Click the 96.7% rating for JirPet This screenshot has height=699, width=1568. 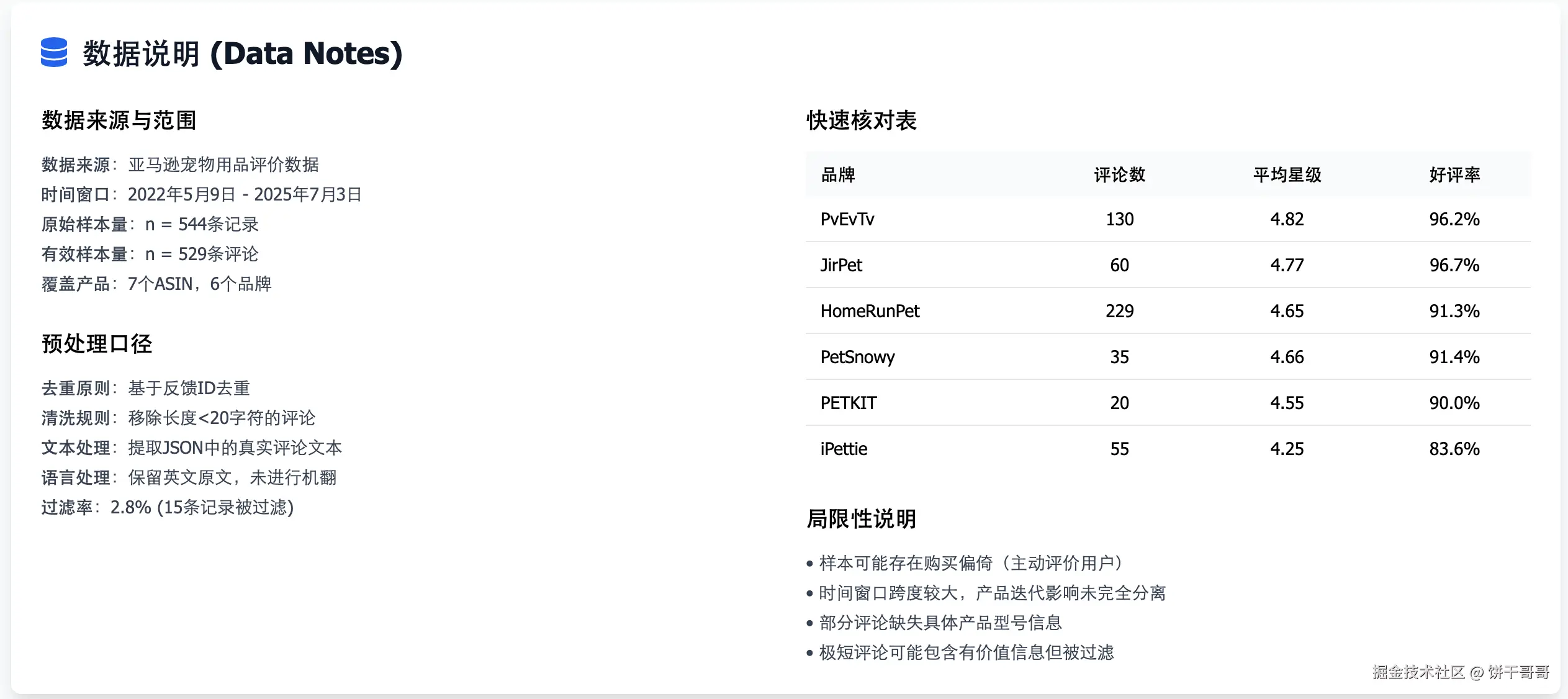[x=1454, y=265]
